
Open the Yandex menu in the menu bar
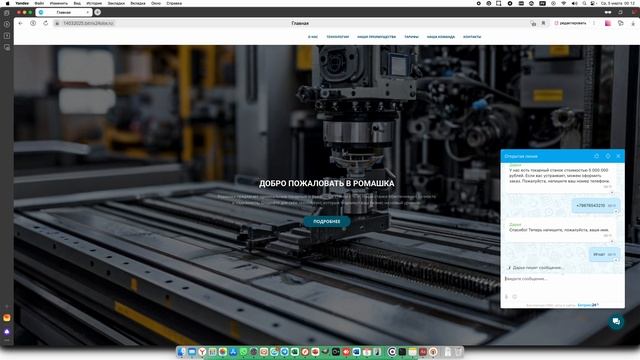point(22,3)
